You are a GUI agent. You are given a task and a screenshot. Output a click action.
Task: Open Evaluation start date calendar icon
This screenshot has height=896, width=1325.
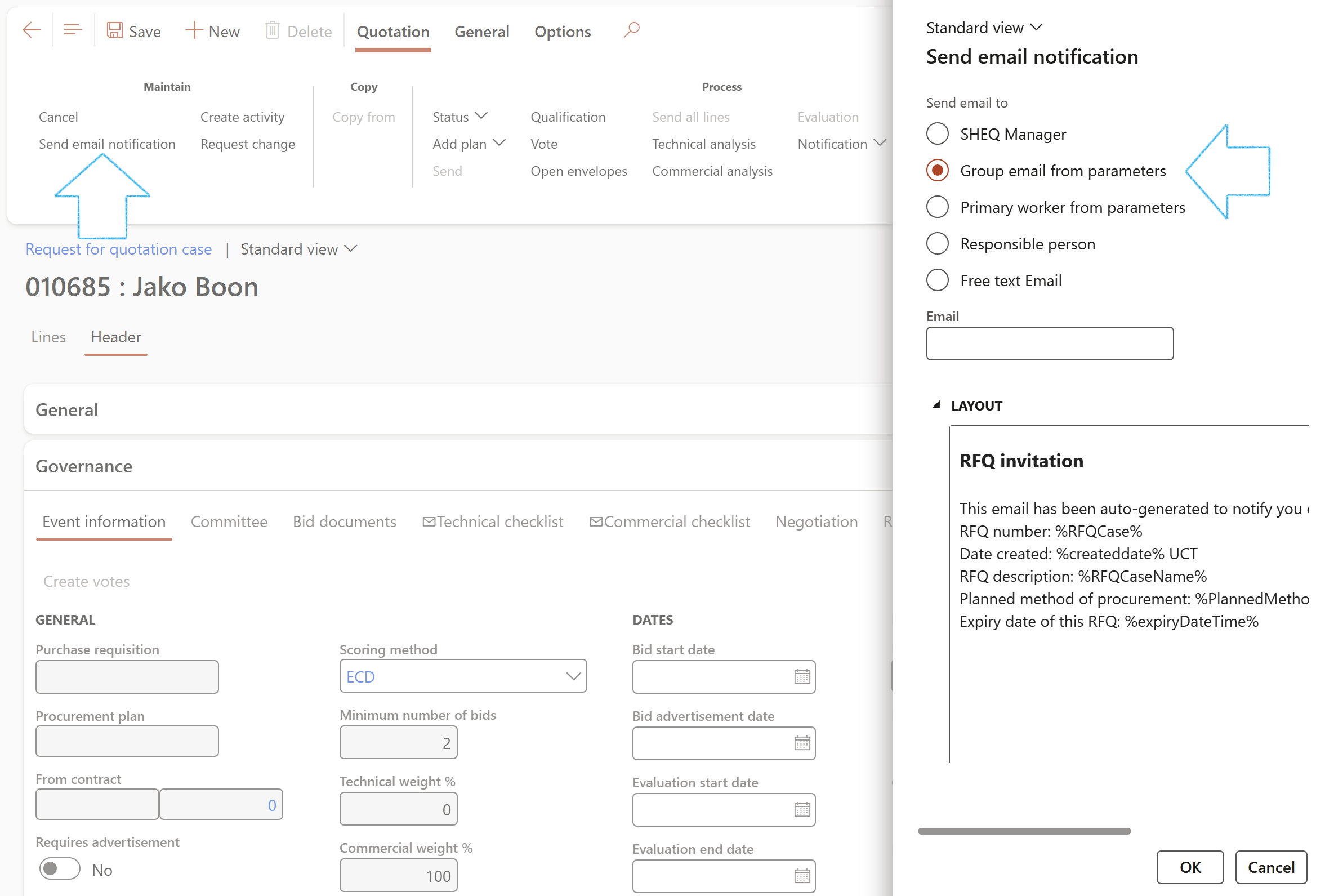coord(802,810)
